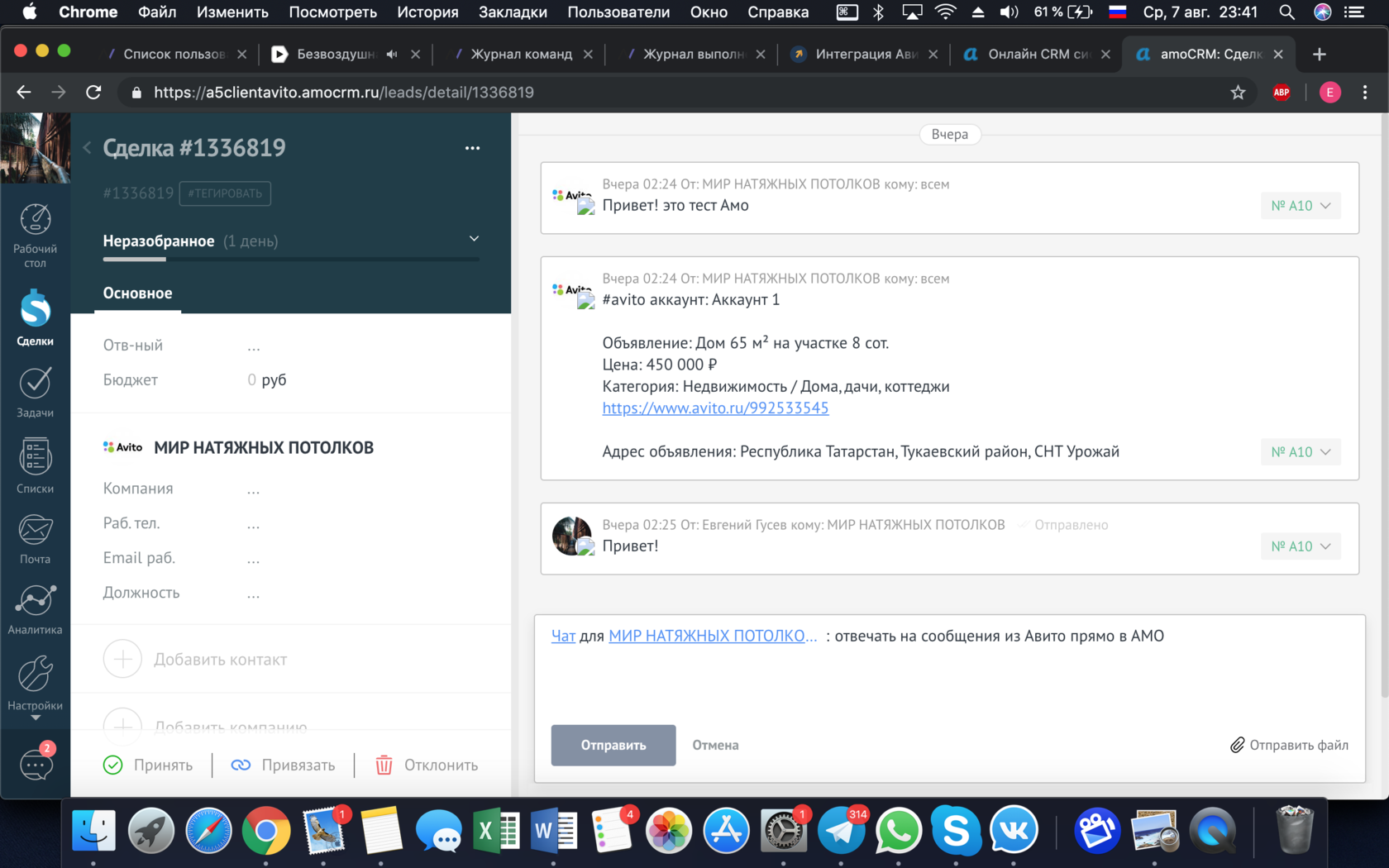Click the account avatar photo at sidebar top
Viewport: 1389px width, 868px height.
[x=35, y=148]
